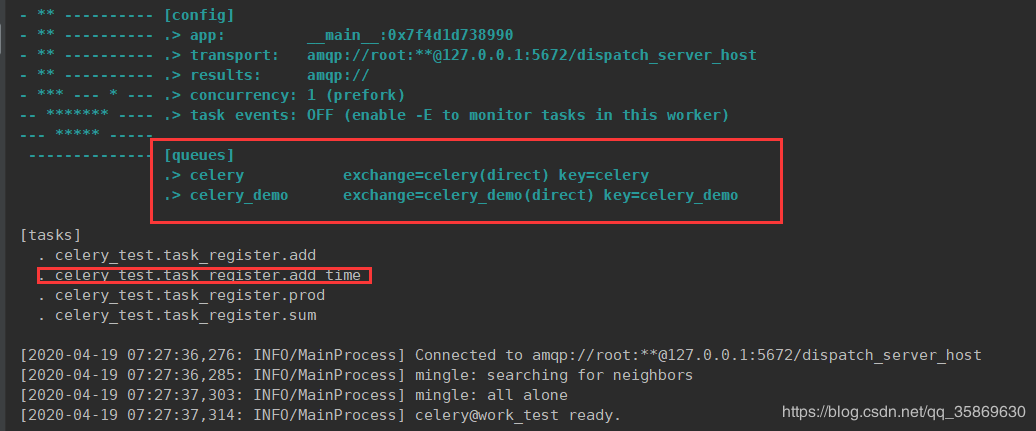This screenshot has width=1036, height=431.
Task: Open the blog.csdn.net watermark link
Action: tap(904, 412)
